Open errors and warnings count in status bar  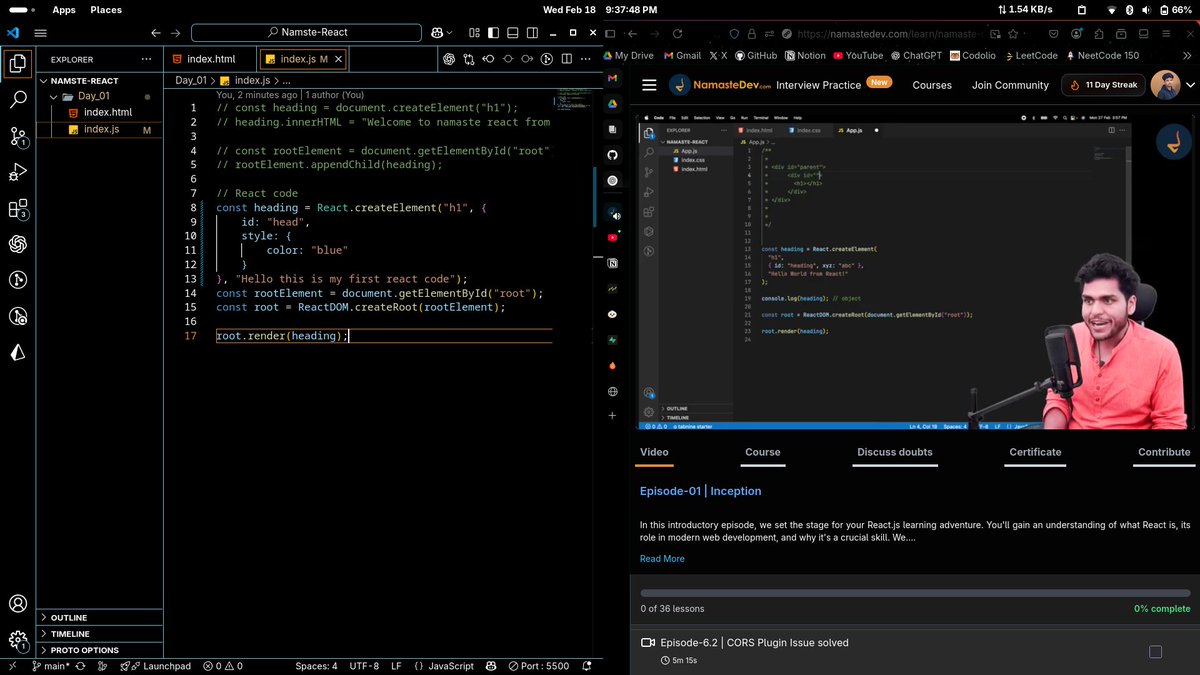point(222,666)
